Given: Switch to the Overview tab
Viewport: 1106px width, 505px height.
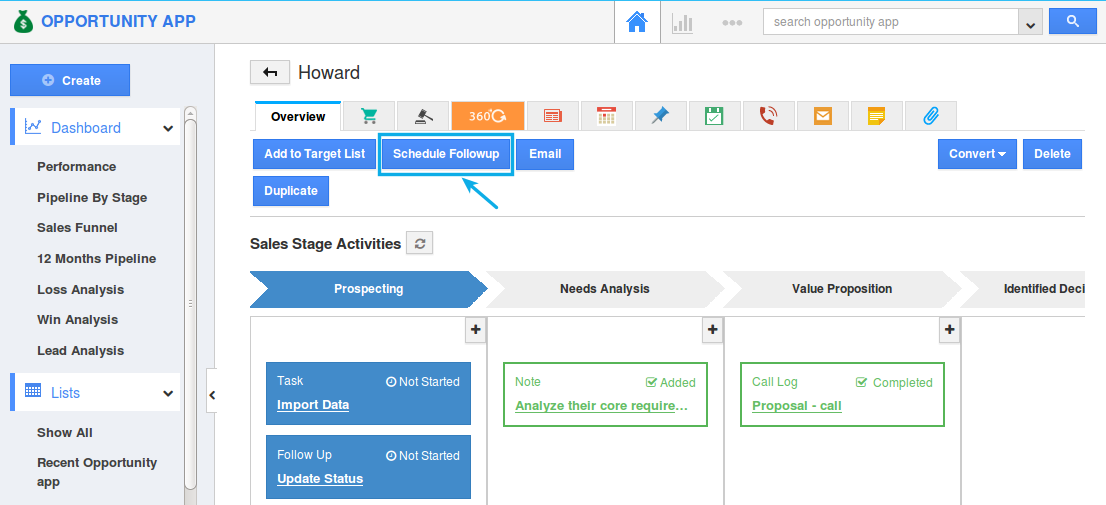Looking at the screenshot, I should pyautogui.click(x=298, y=117).
